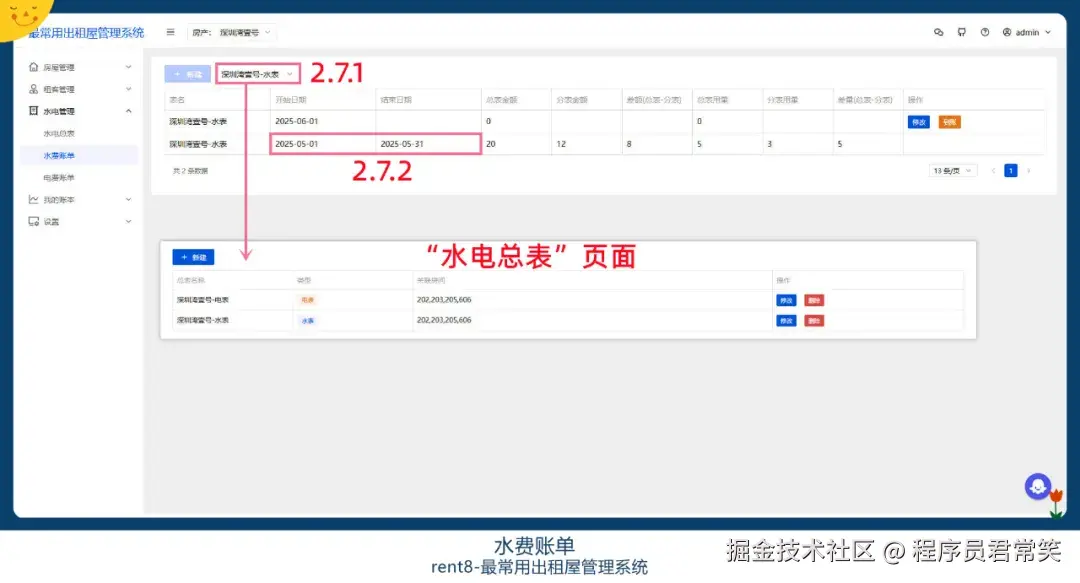Open 我的账本 sidebar menu label
This screenshot has width=1080, height=583.
[59, 200]
